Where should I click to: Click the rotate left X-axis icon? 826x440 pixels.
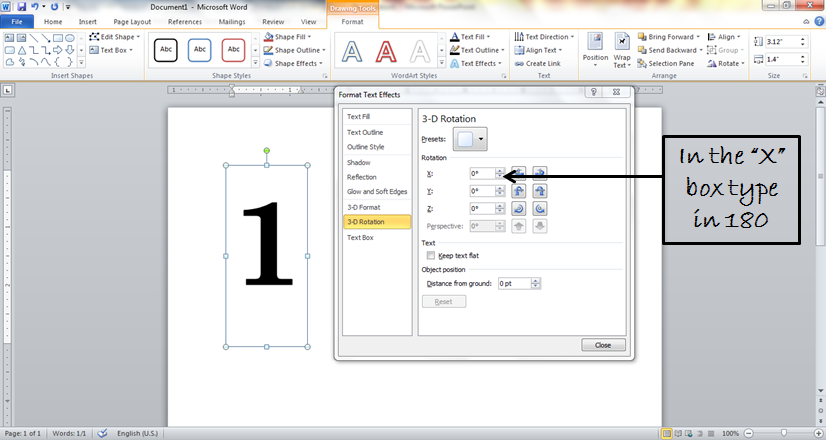click(x=519, y=173)
